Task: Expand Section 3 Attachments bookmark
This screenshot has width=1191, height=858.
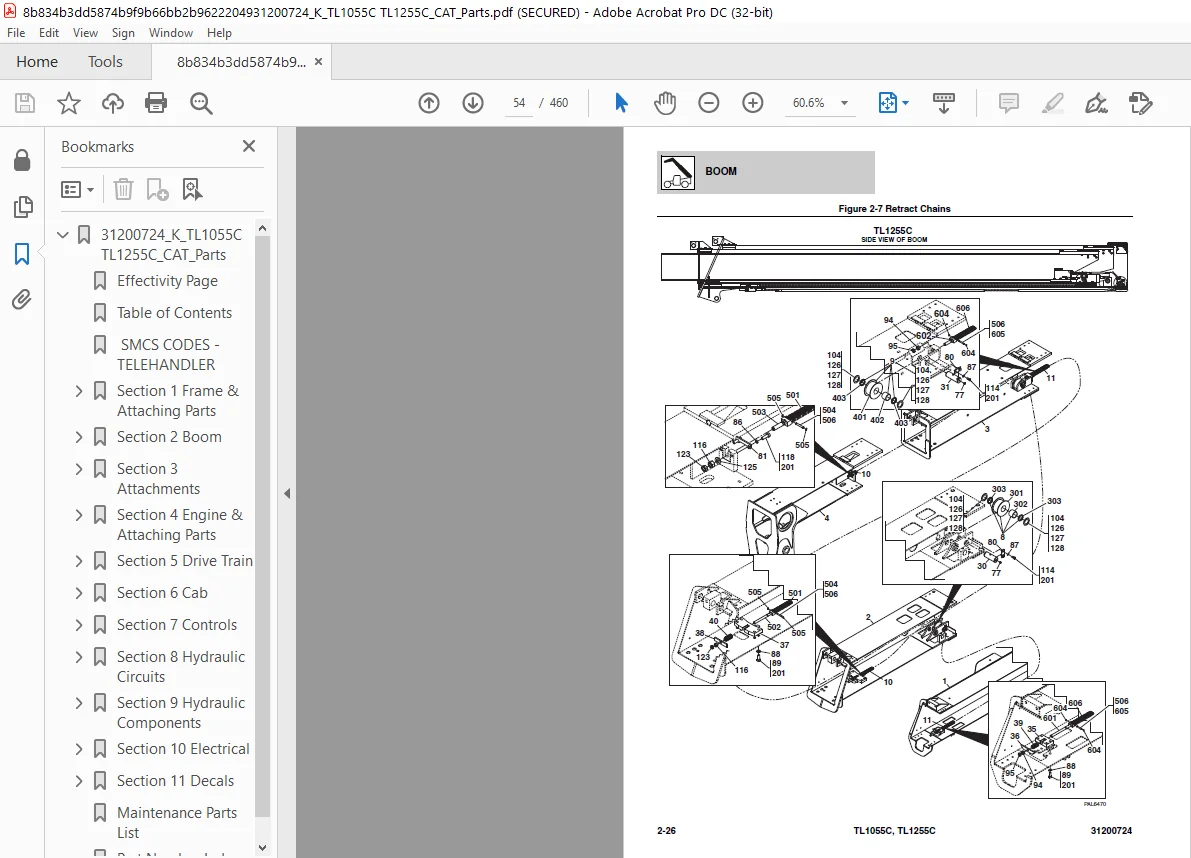Action: pyautogui.click(x=79, y=469)
